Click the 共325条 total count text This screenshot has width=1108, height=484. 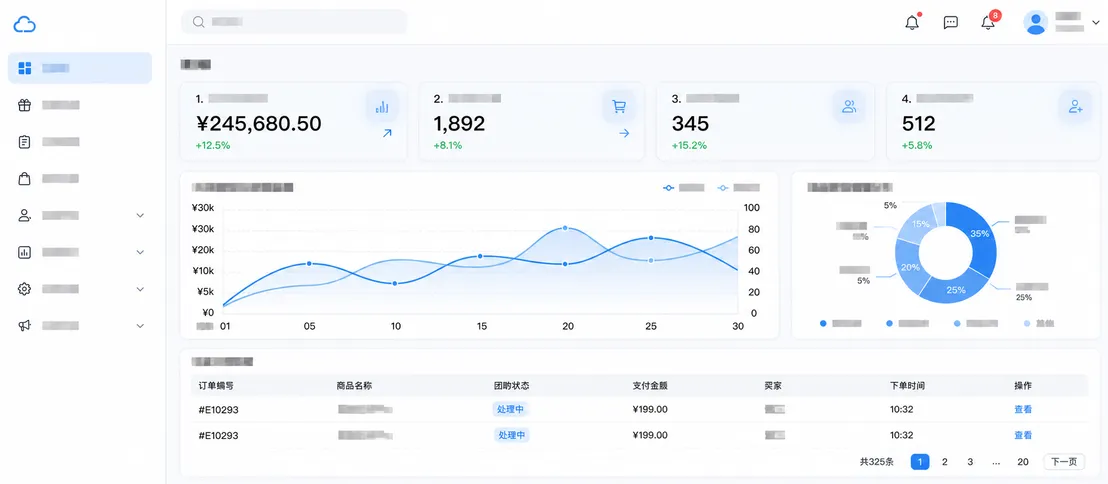877,462
